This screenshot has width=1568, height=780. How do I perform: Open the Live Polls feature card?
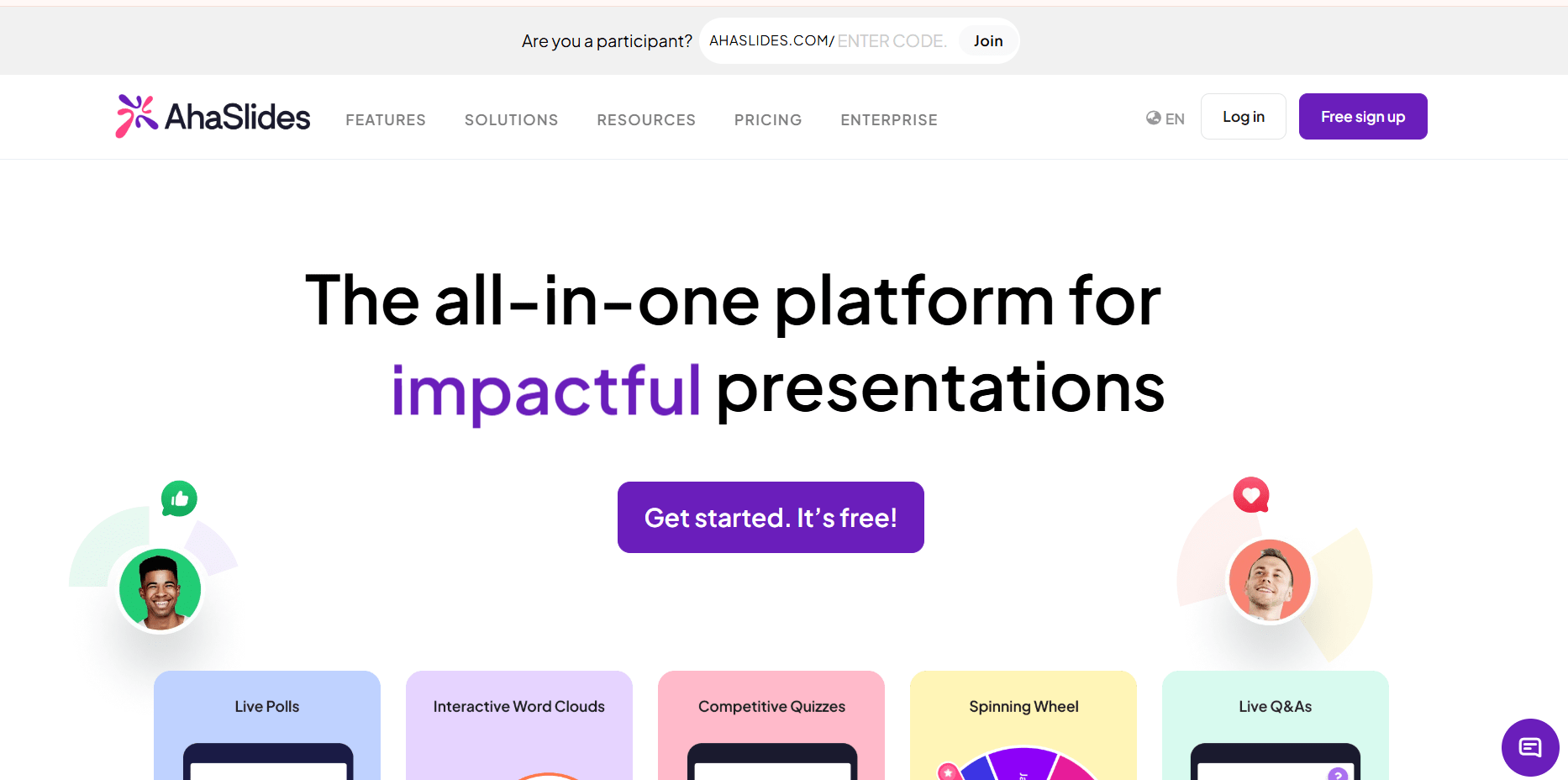[267, 723]
